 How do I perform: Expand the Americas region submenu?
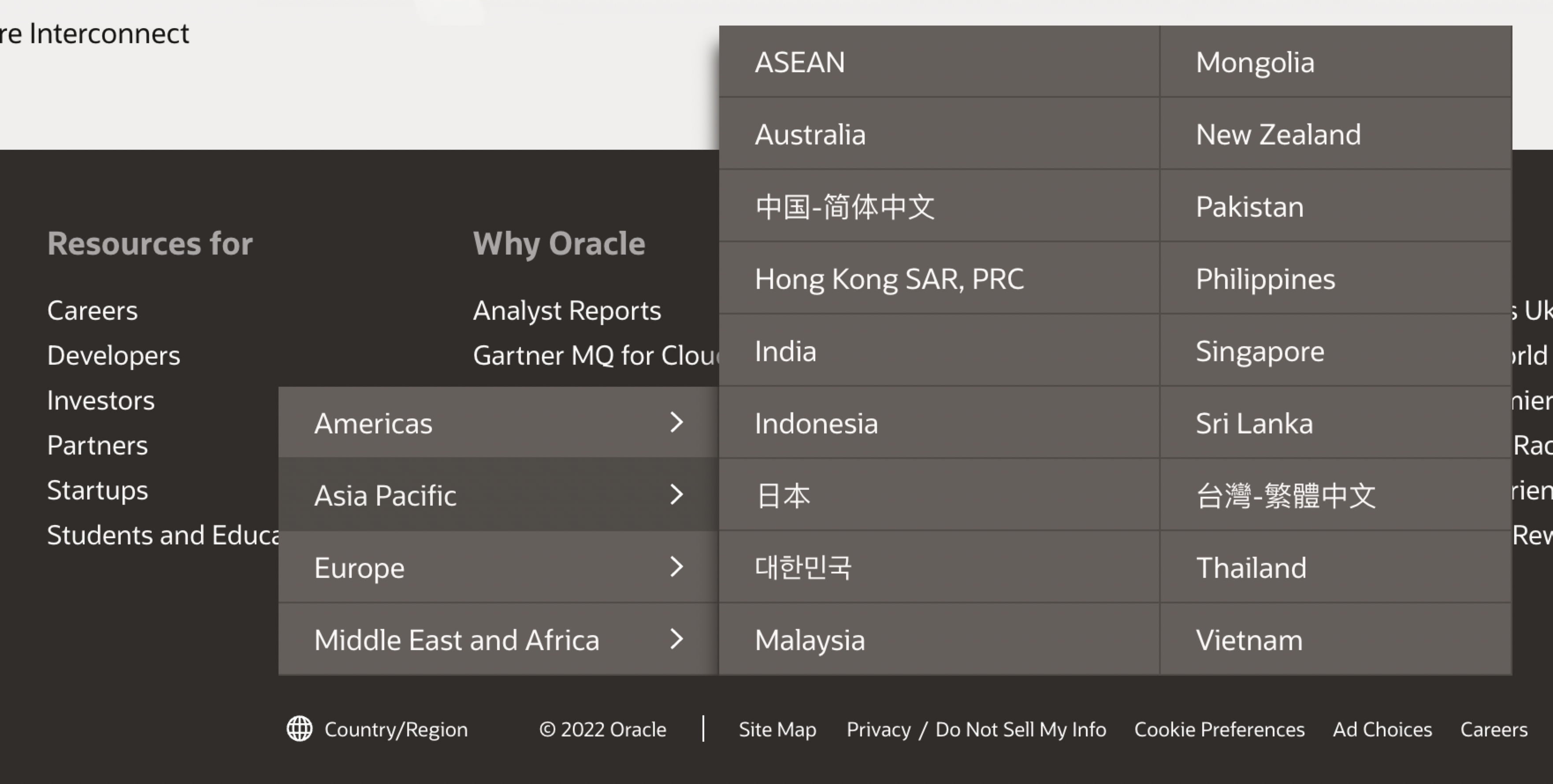(374, 423)
